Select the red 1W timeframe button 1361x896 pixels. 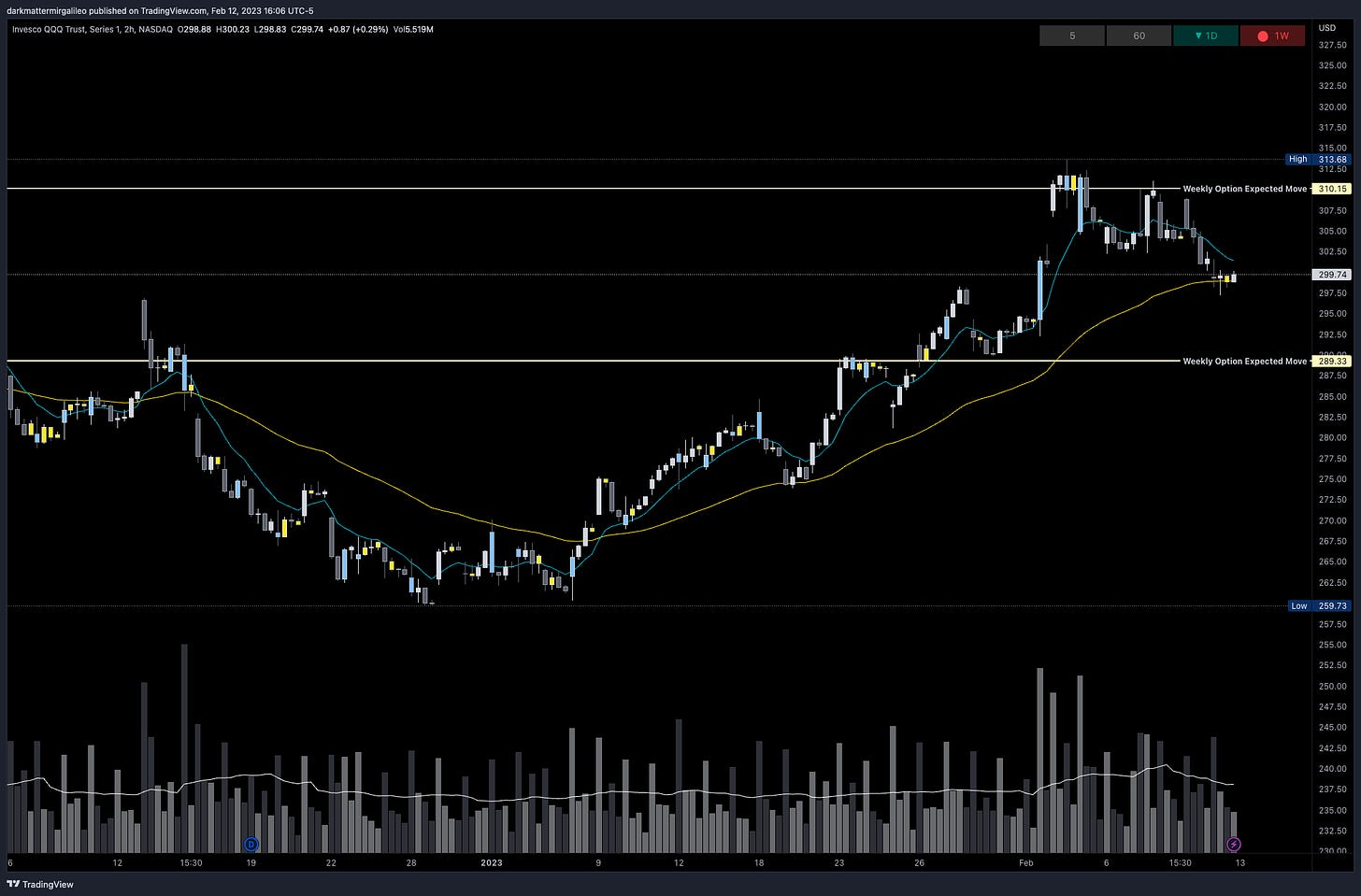coord(1272,36)
